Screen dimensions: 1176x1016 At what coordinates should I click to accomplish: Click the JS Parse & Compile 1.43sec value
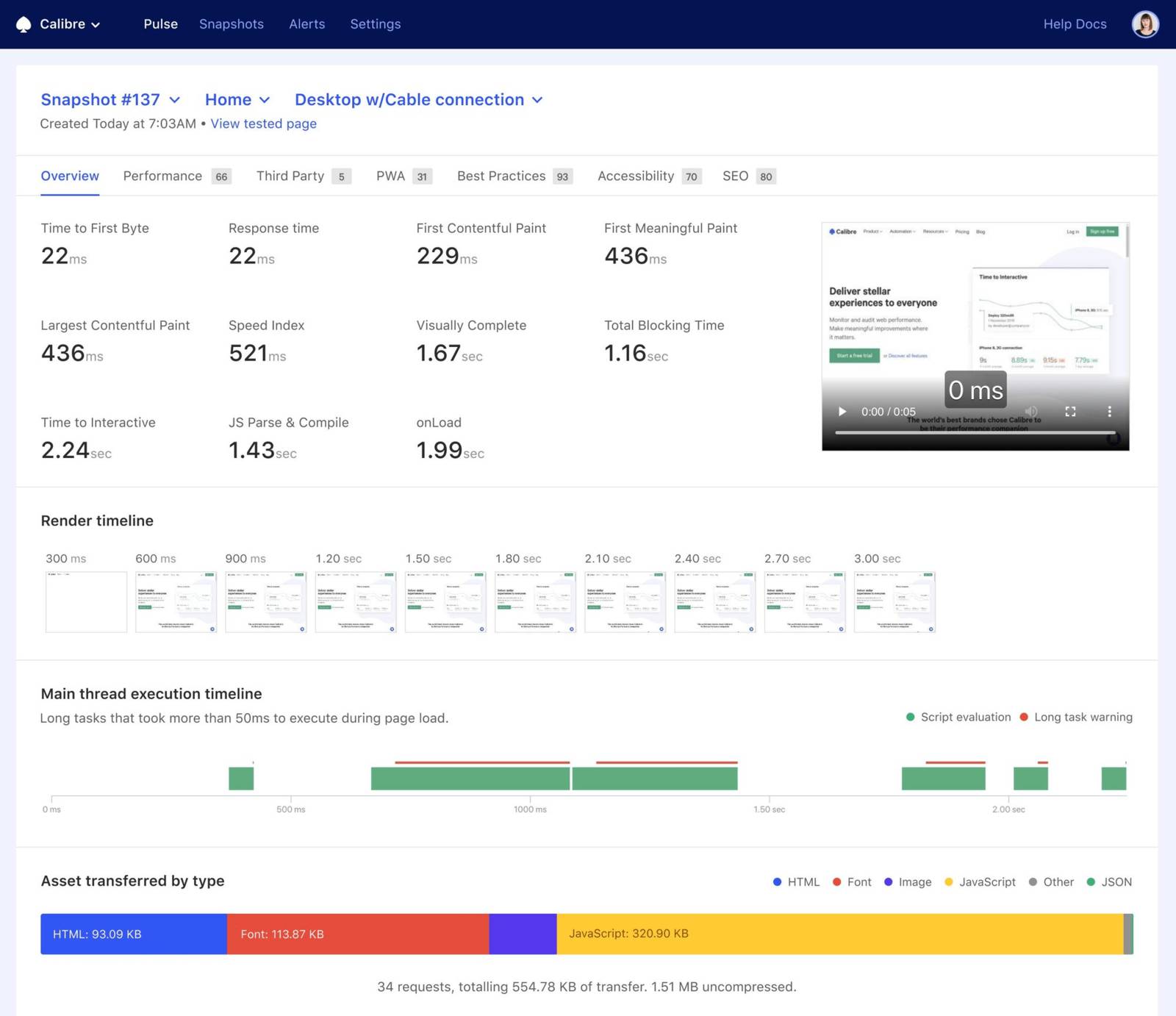click(262, 450)
